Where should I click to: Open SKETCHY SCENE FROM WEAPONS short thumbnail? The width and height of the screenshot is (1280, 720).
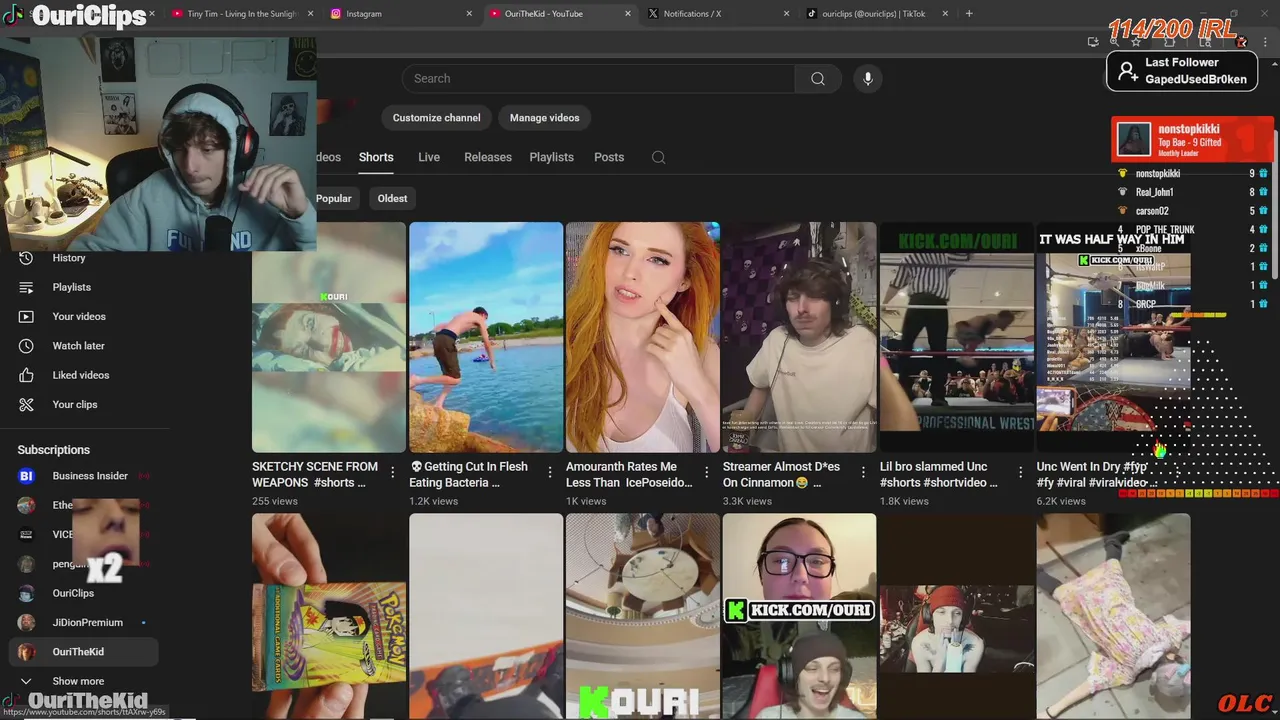tap(329, 337)
